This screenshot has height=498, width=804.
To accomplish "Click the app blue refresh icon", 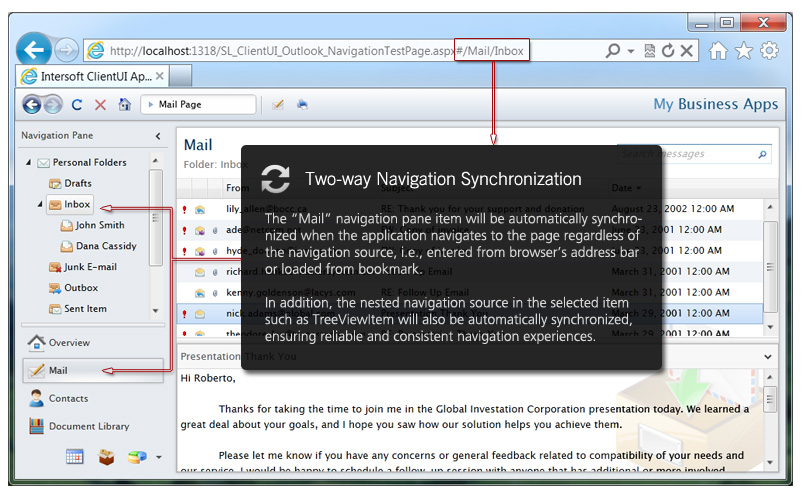I will coord(77,105).
